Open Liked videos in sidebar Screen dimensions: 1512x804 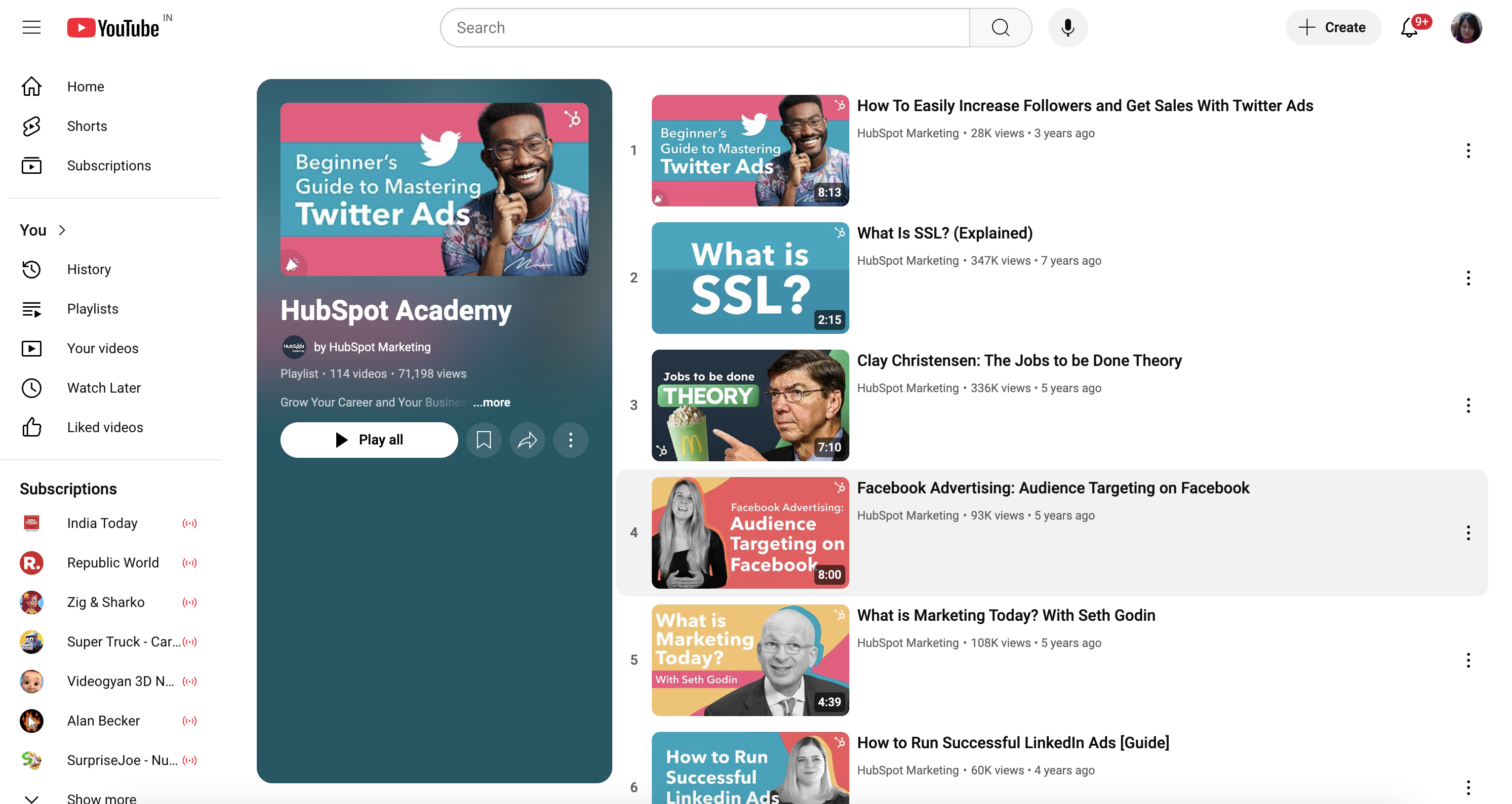coord(105,427)
